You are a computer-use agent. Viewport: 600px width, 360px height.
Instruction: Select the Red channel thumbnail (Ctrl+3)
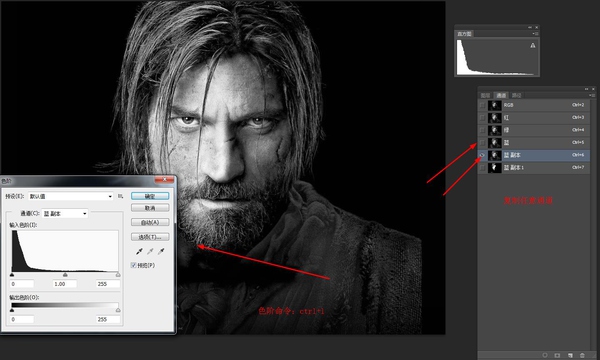tap(495, 117)
